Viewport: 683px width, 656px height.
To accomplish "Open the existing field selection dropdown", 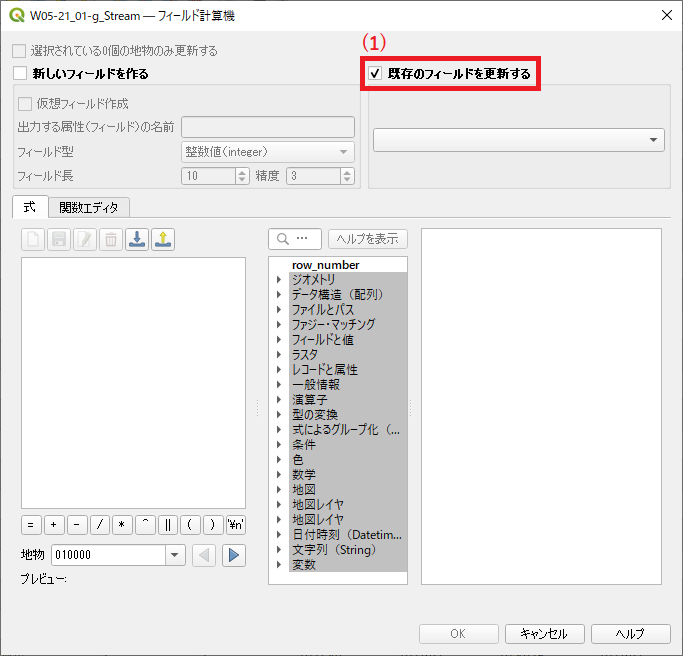I will click(x=518, y=140).
